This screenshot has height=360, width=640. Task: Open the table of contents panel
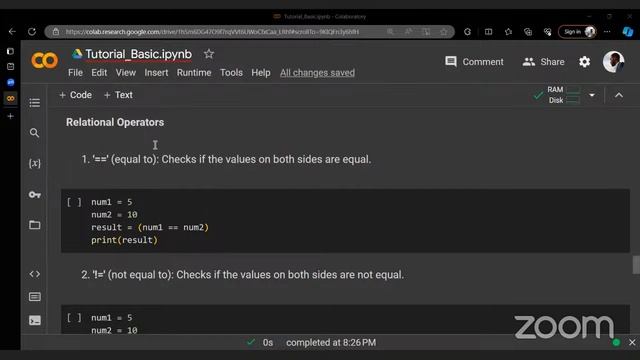[35, 103]
